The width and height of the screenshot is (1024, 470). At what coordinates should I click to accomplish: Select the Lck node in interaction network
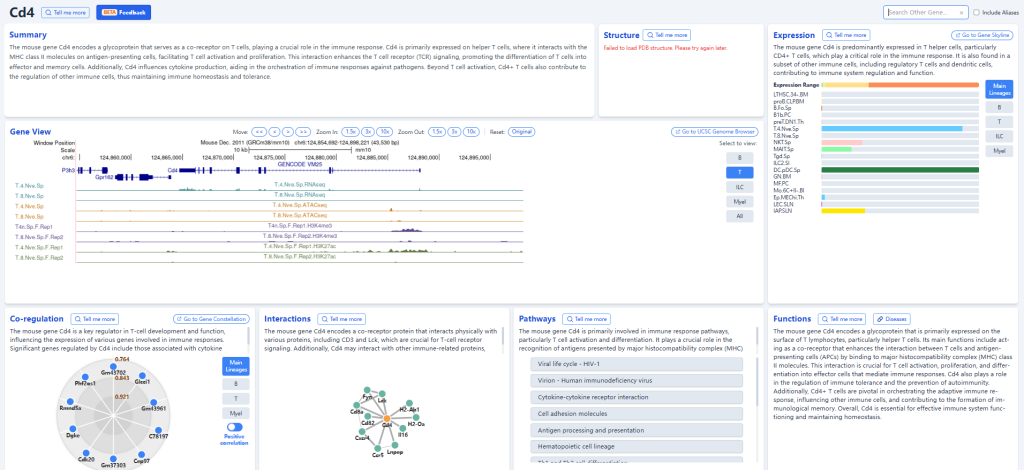click(x=382, y=394)
